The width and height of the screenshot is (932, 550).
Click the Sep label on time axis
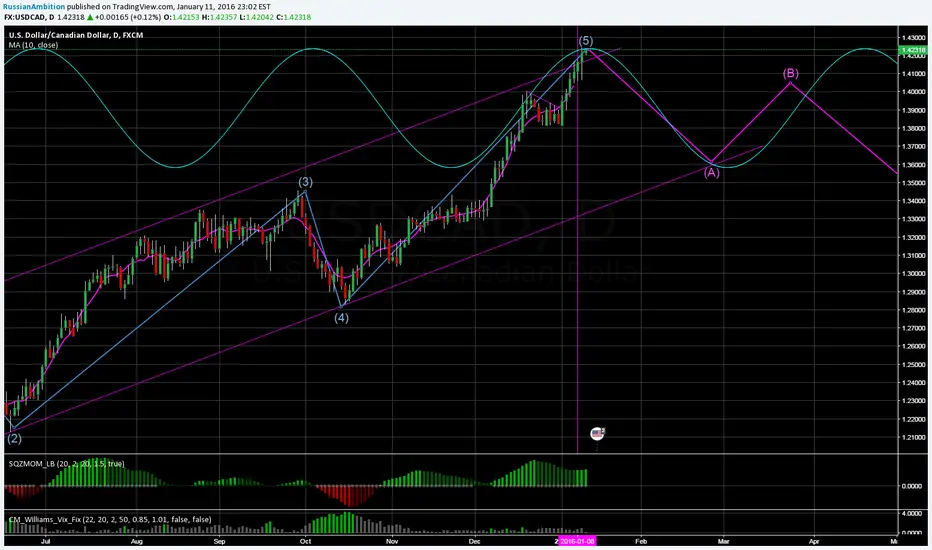pyautogui.click(x=219, y=542)
